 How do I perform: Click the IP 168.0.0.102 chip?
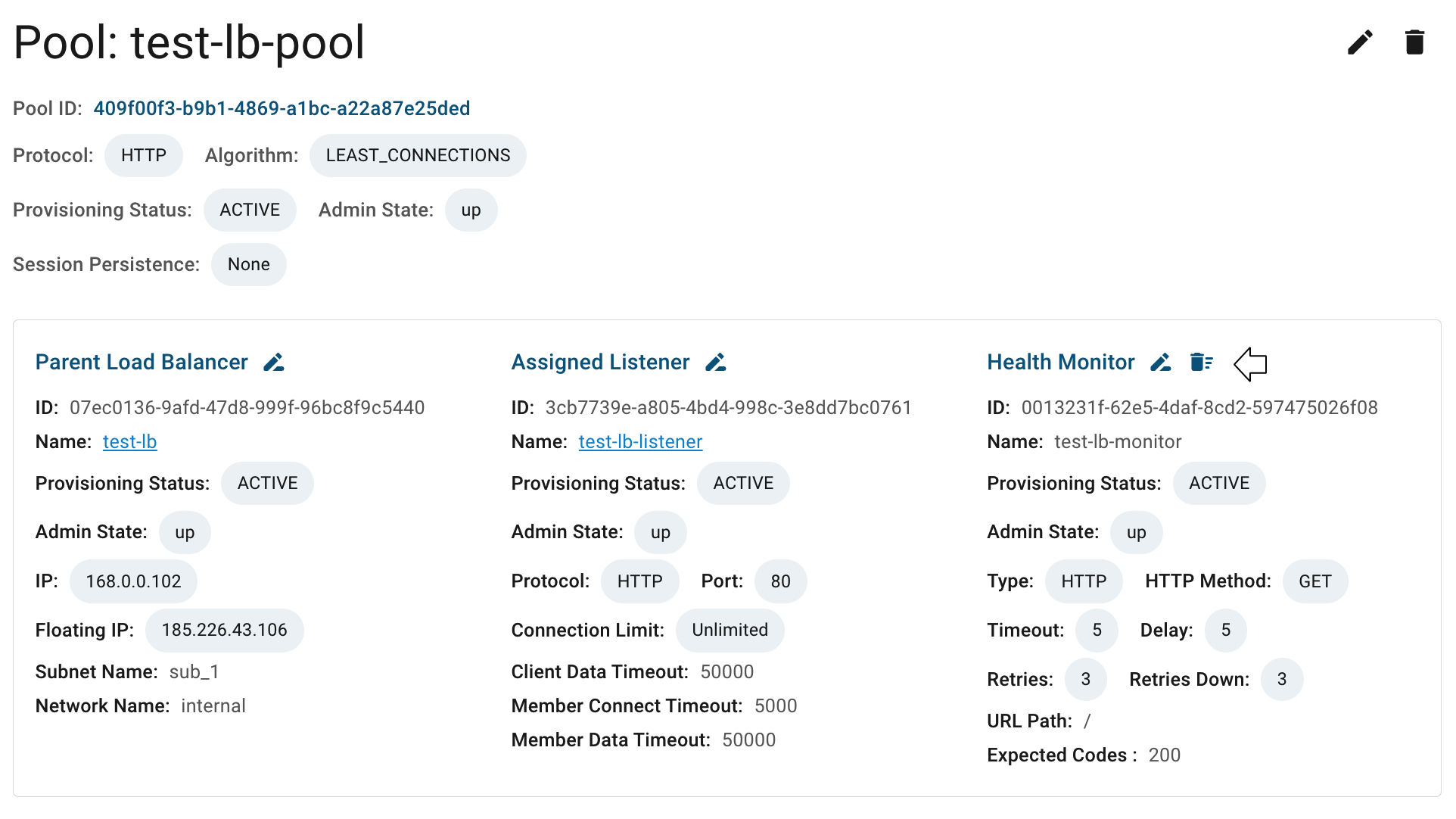pyautogui.click(x=134, y=582)
